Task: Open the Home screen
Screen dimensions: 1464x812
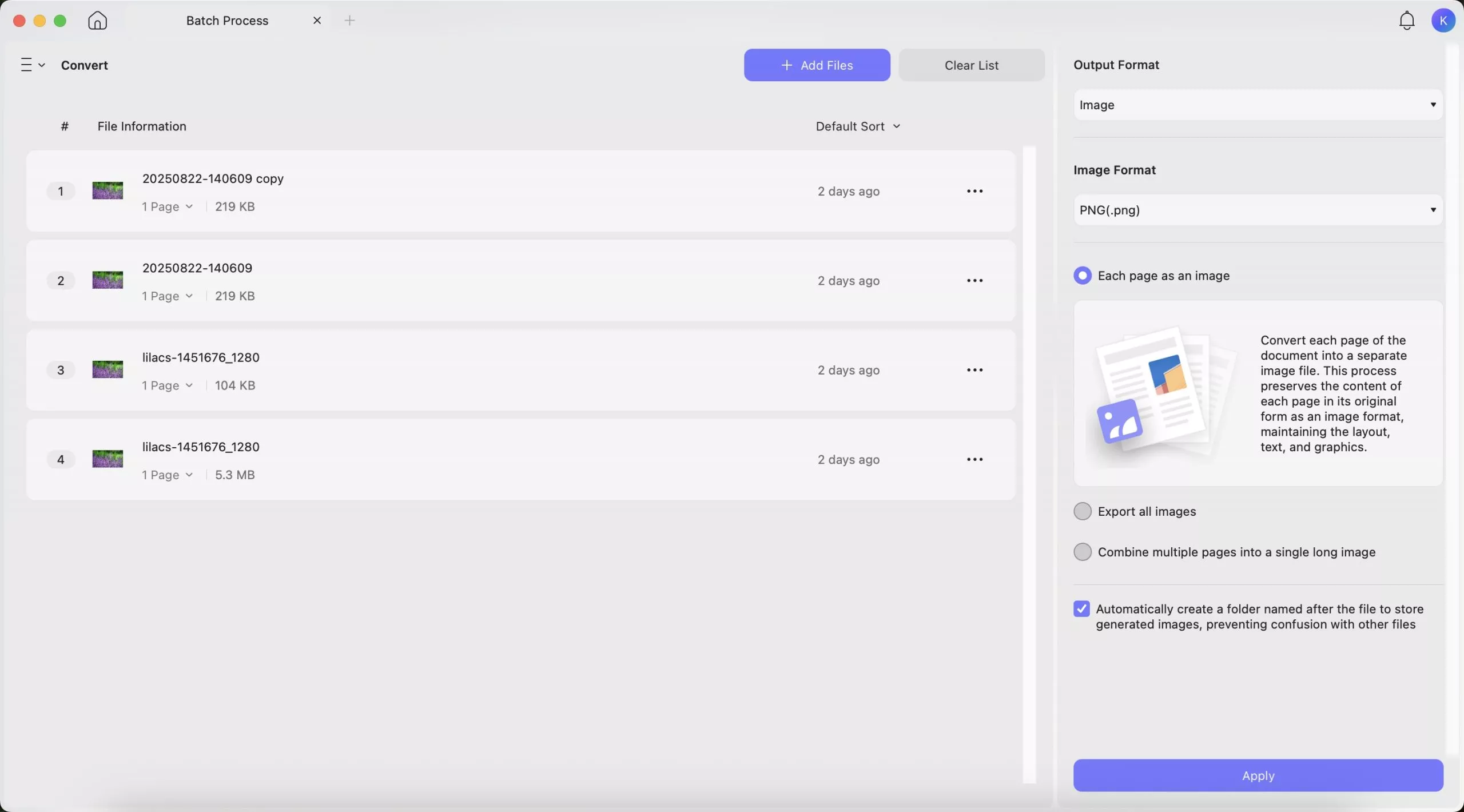Action: pyautogui.click(x=97, y=20)
